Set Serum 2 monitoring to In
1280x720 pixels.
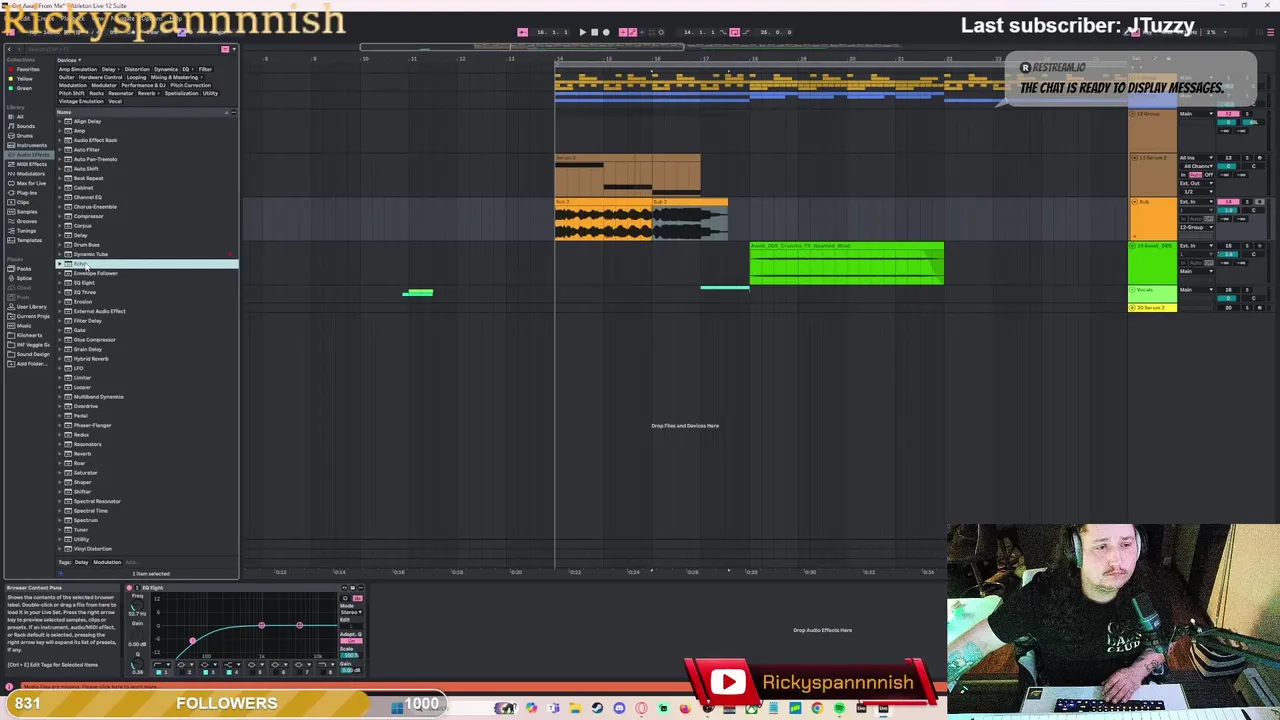1183,175
